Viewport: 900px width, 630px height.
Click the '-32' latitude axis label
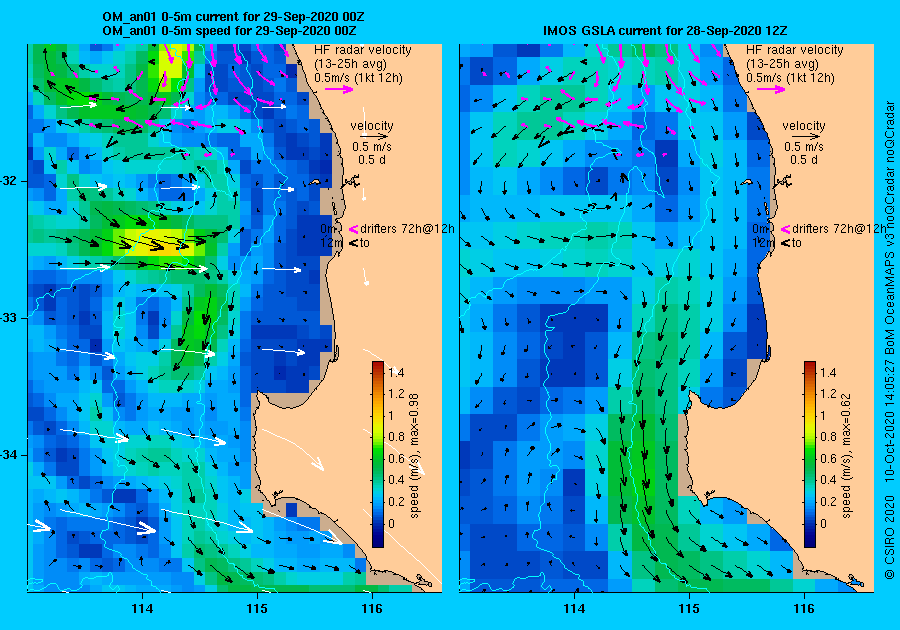pyautogui.click(x=10, y=181)
